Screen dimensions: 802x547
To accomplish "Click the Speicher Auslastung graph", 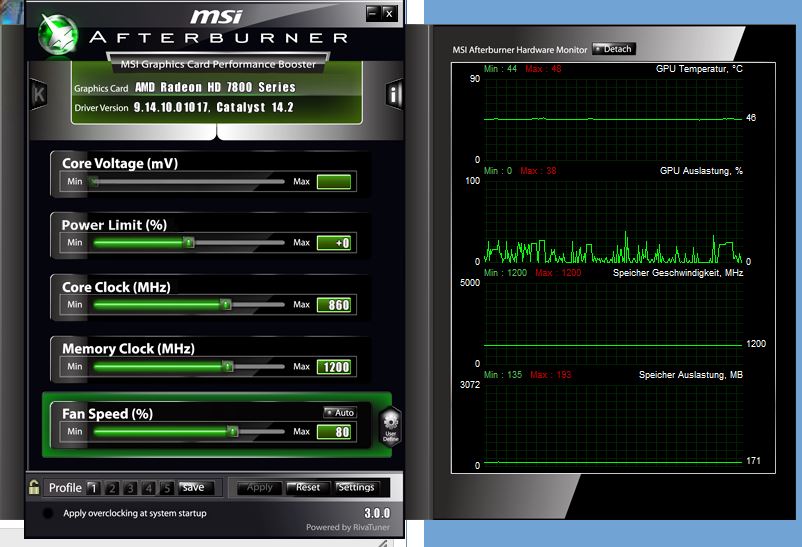I will [613, 425].
